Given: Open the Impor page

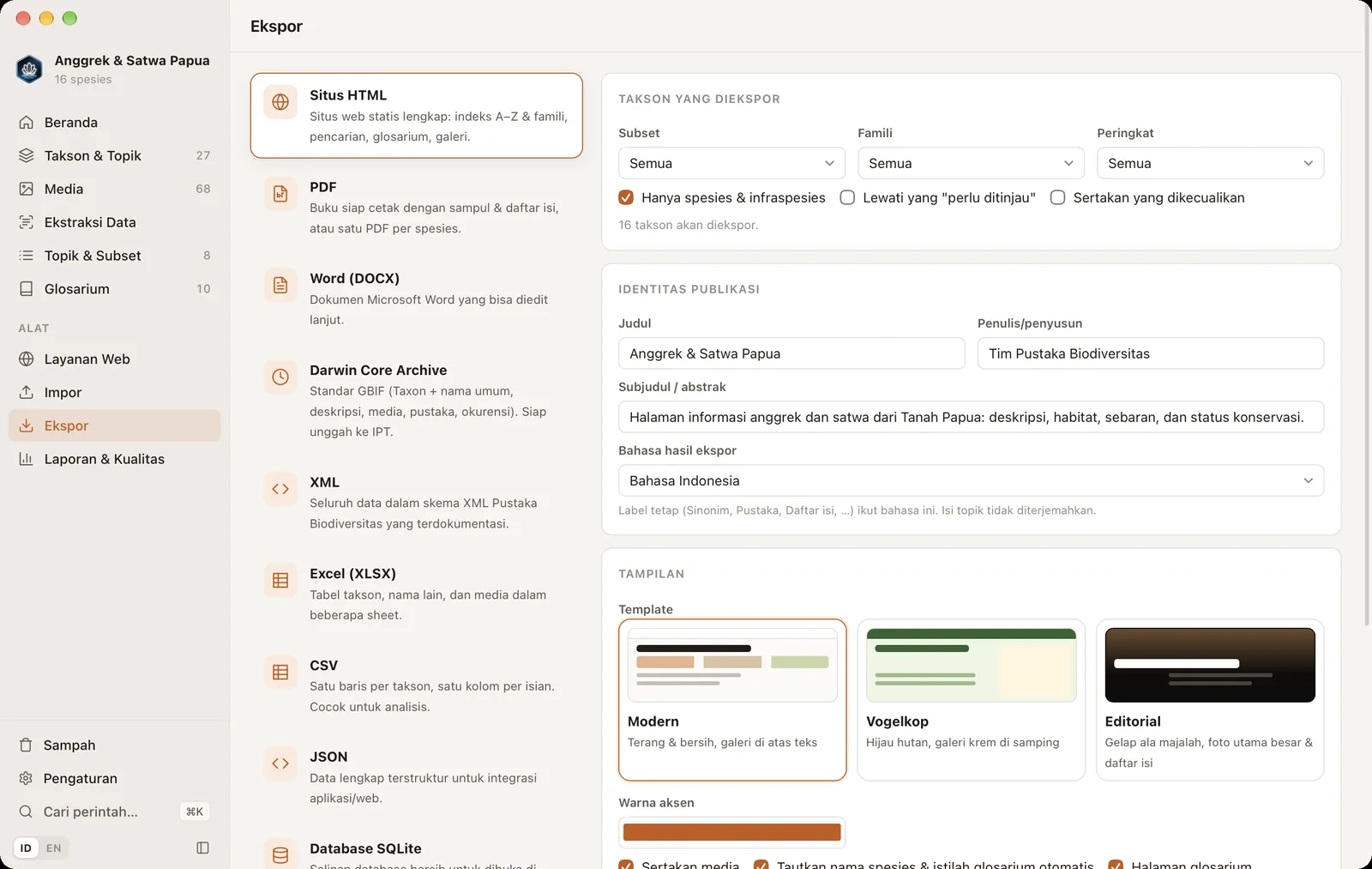Looking at the screenshot, I should coord(115,392).
